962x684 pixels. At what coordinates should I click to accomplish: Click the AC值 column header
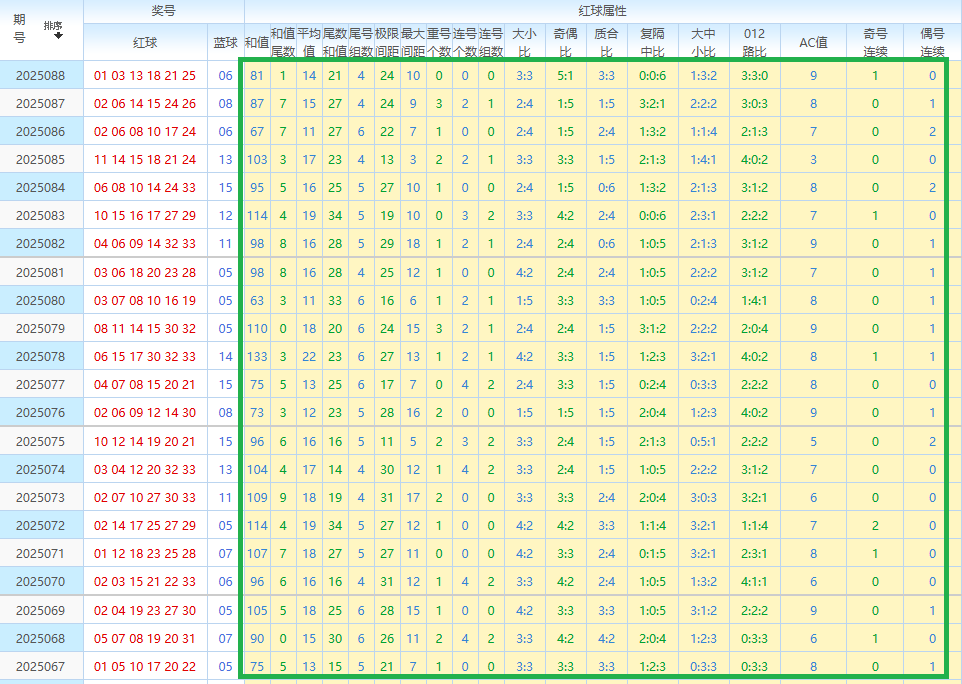[x=813, y=43]
